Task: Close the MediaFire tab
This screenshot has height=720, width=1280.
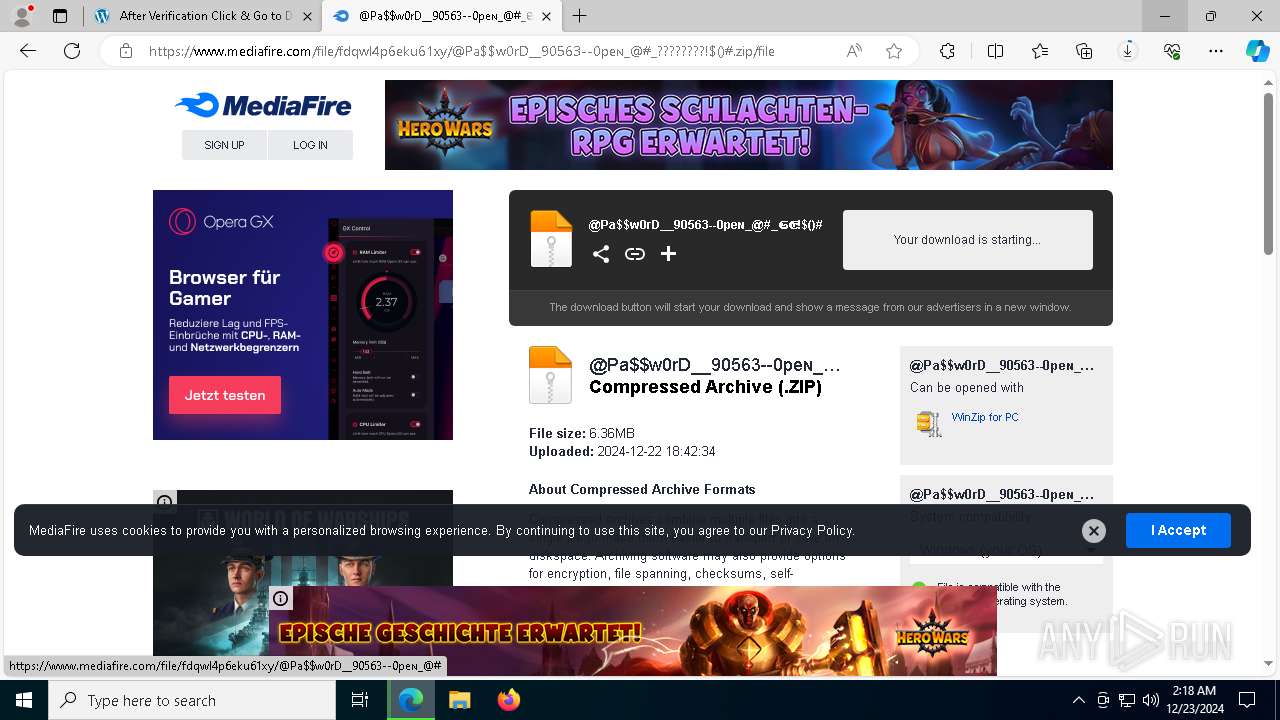Action: pyautogui.click(x=546, y=16)
